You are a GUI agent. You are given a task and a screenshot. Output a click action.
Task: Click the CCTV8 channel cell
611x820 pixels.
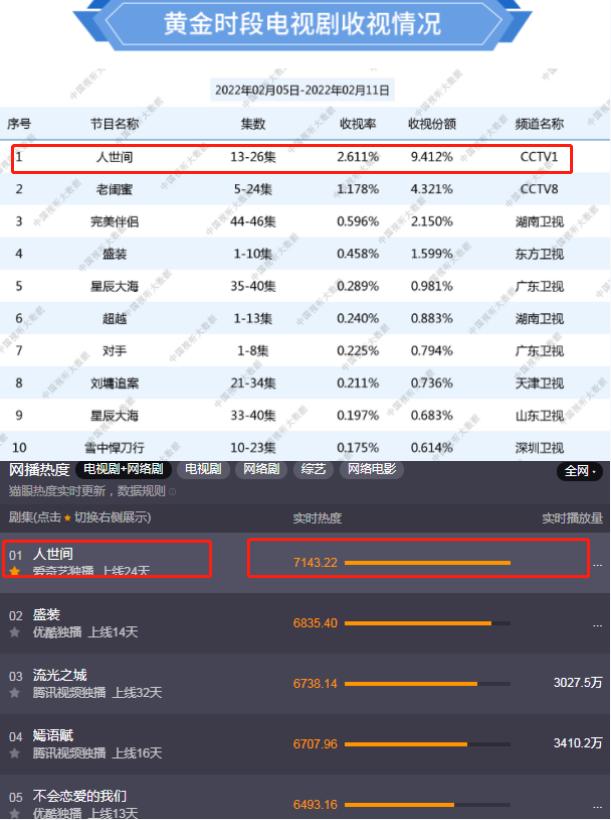click(x=539, y=189)
